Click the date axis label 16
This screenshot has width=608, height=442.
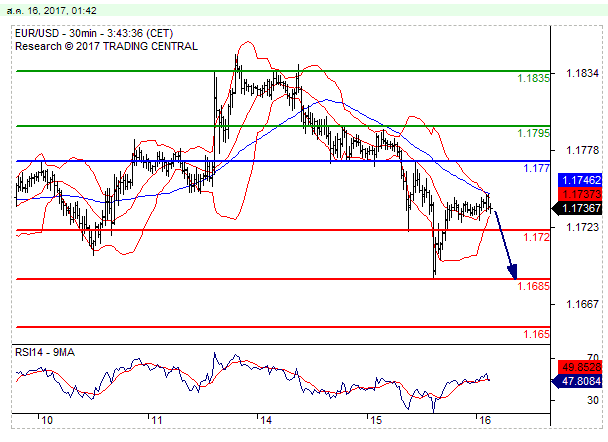[x=485, y=420]
